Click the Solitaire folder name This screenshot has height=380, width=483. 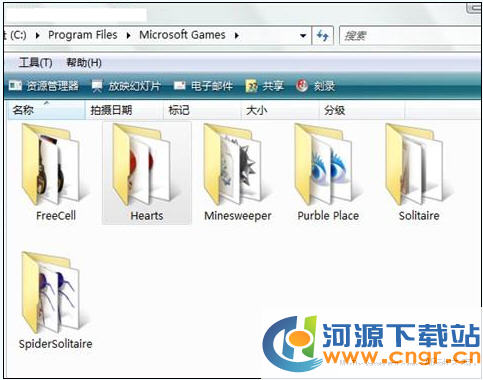419,216
